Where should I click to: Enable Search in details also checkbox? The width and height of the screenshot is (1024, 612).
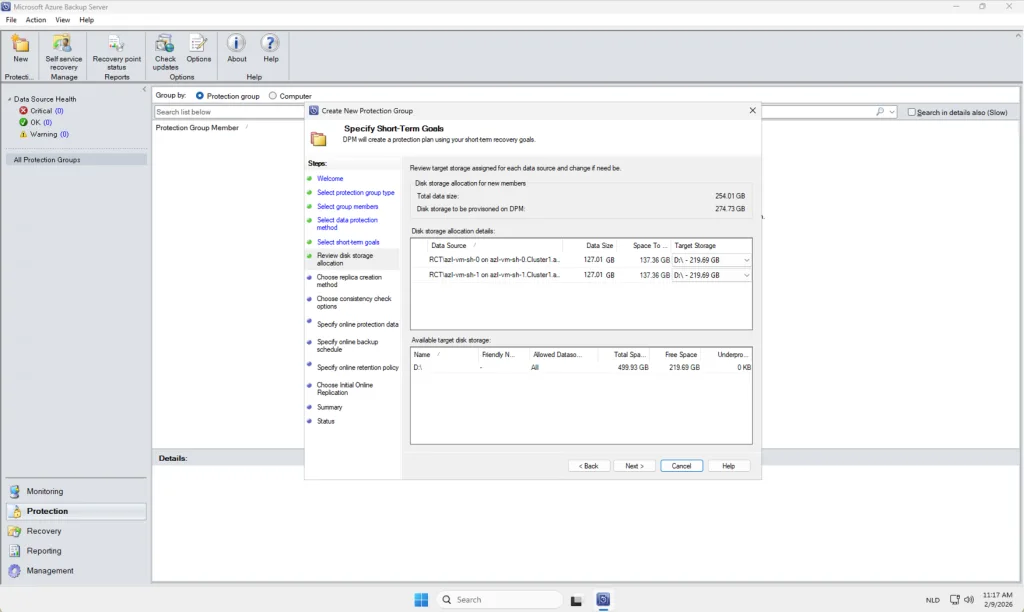coord(912,112)
